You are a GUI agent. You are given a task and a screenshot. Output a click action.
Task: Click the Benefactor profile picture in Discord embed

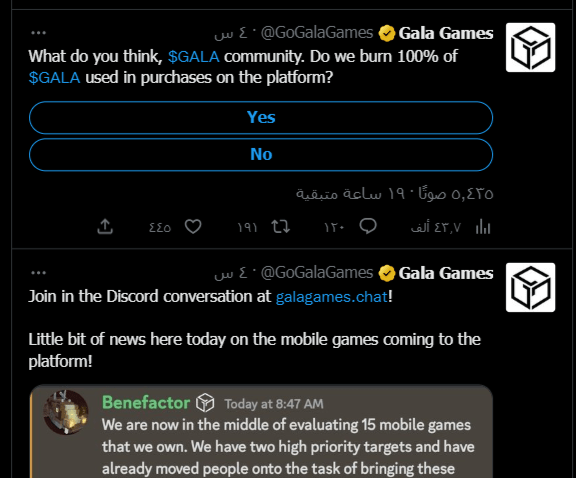pyautogui.click(x=66, y=412)
